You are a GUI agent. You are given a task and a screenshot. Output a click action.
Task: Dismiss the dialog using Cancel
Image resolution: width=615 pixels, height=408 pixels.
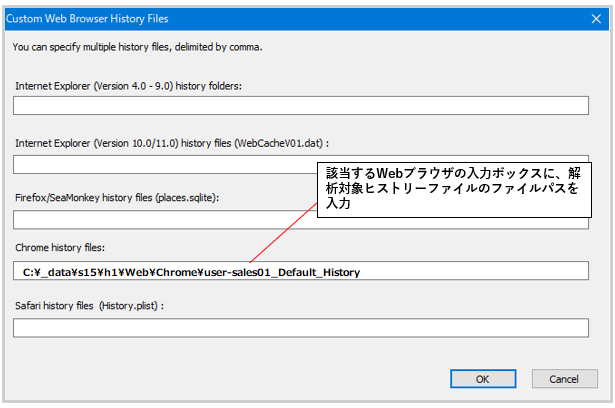[564, 379]
